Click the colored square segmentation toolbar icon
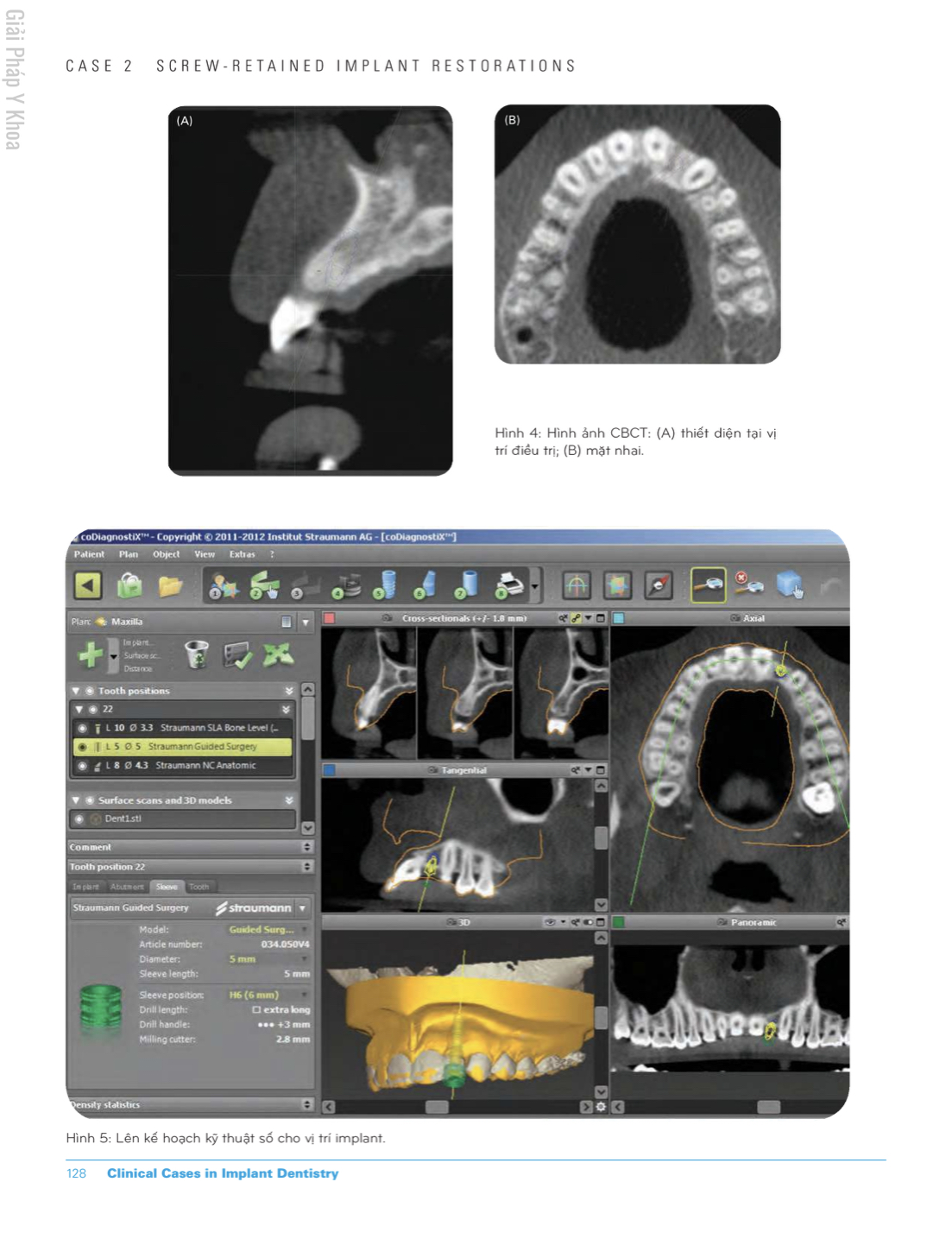 click(617, 585)
